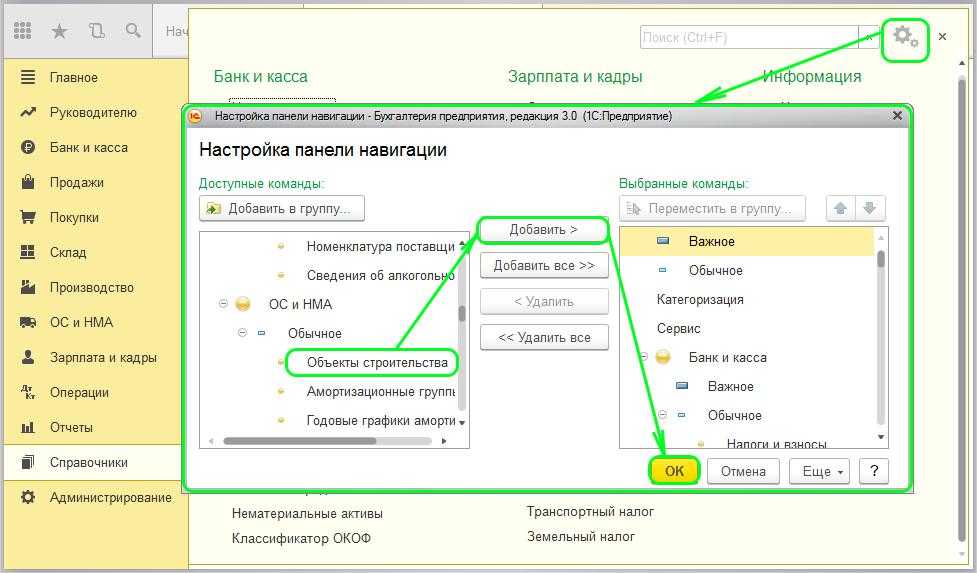Select Администрирование in the left sidebar
This screenshot has width=977, height=573.
110,497
